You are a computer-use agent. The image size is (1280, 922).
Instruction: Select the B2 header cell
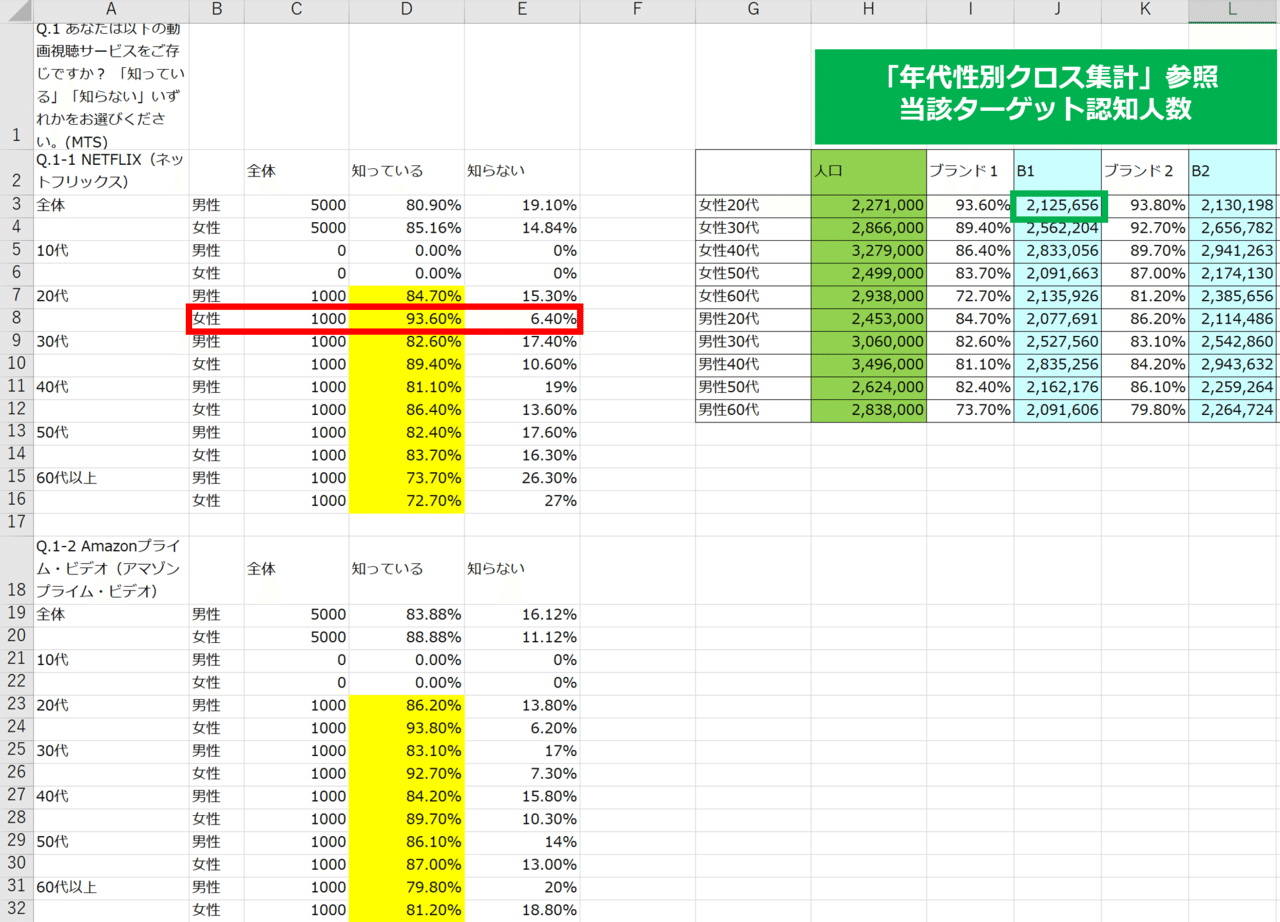click(x=1233, y=172)
